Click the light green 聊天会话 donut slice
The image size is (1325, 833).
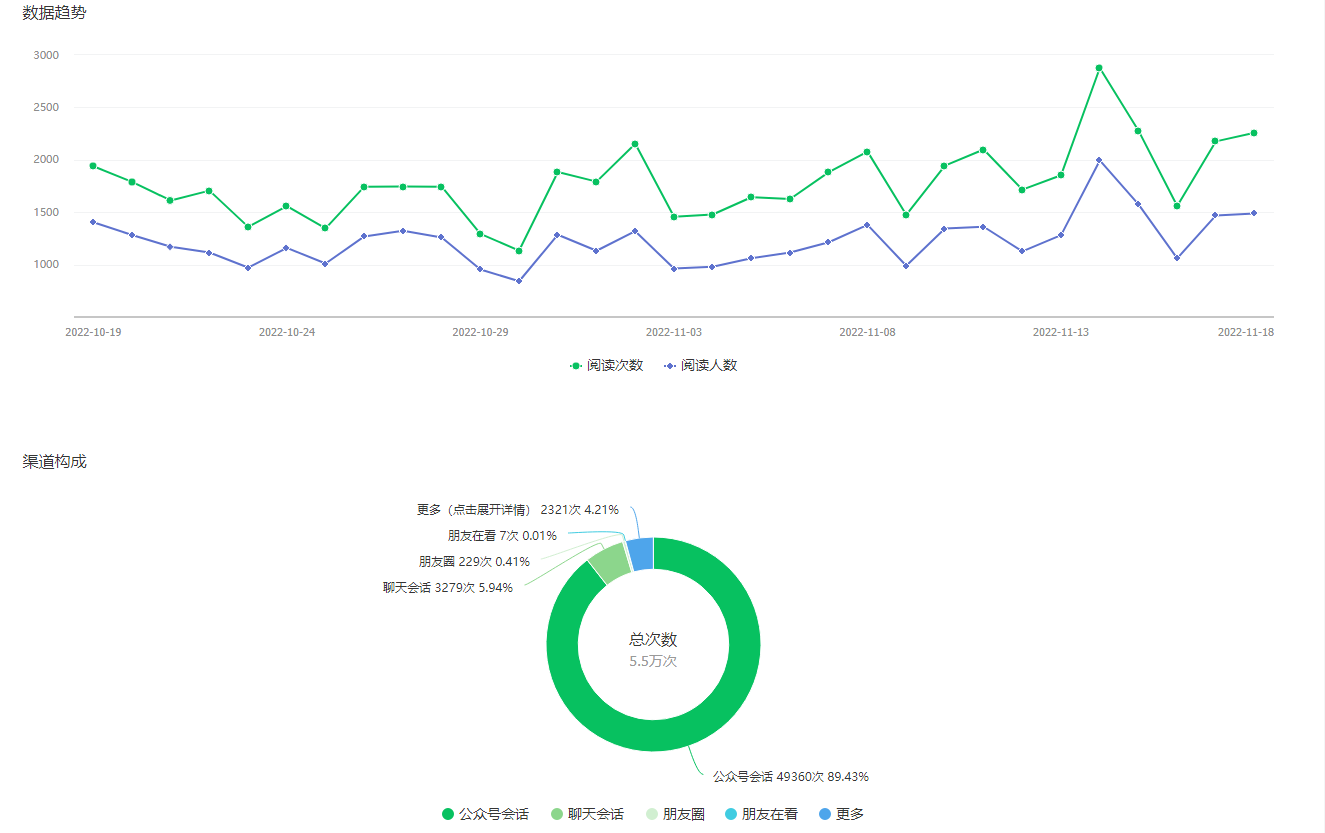609,563
